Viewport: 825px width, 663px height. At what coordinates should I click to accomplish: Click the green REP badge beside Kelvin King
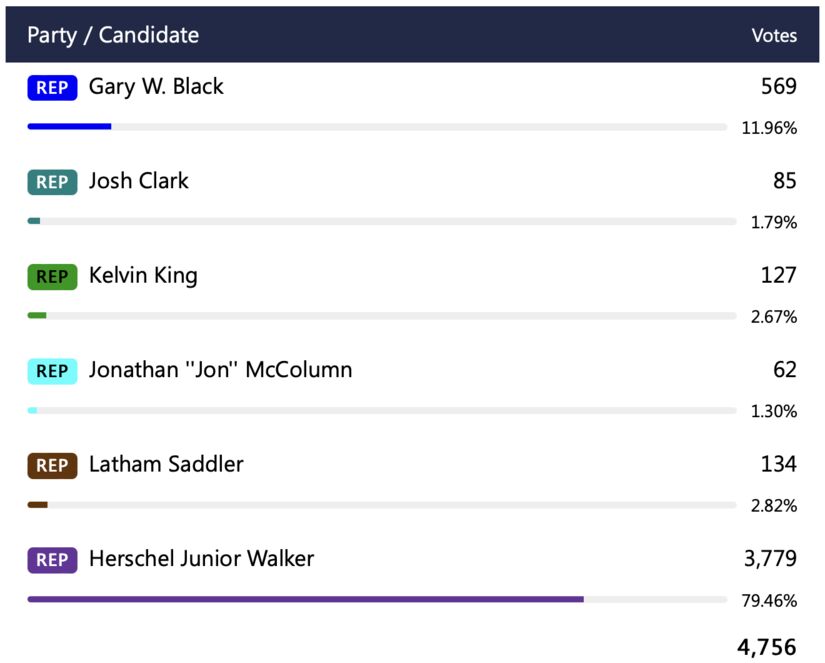pyautogui.click(x=52, y=277)
